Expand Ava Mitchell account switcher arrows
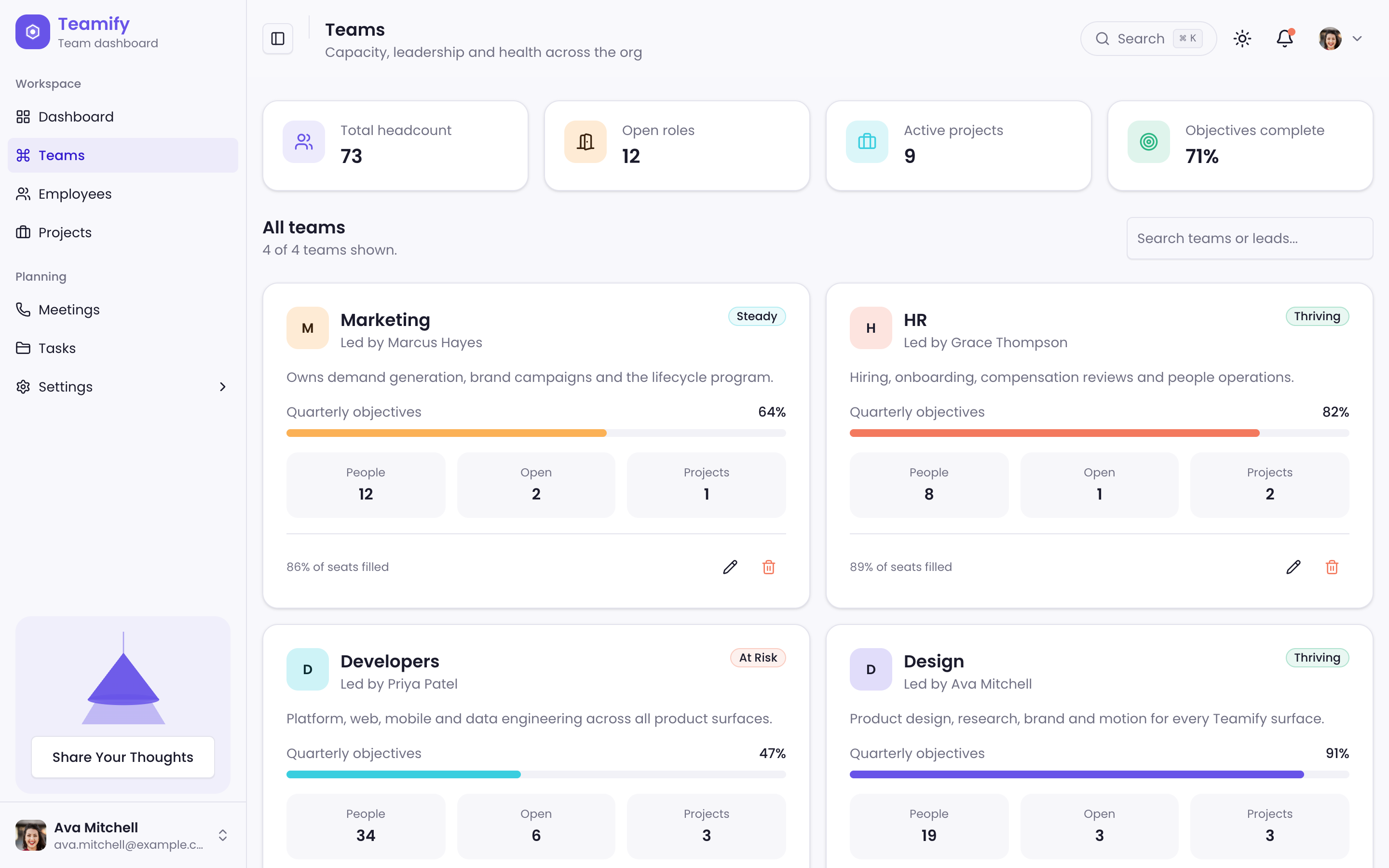This screenshot has width=1389, height=868. point(223,835)
